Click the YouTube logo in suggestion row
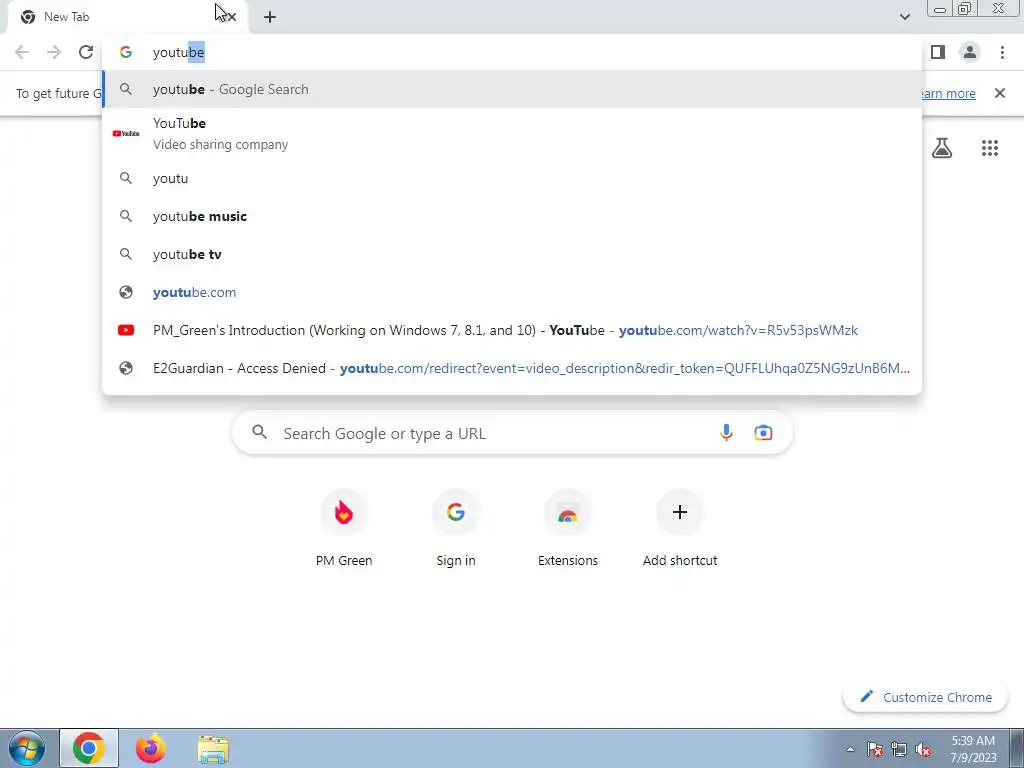The width and height of the screenshot is (1024, 768). coord(126,133)
